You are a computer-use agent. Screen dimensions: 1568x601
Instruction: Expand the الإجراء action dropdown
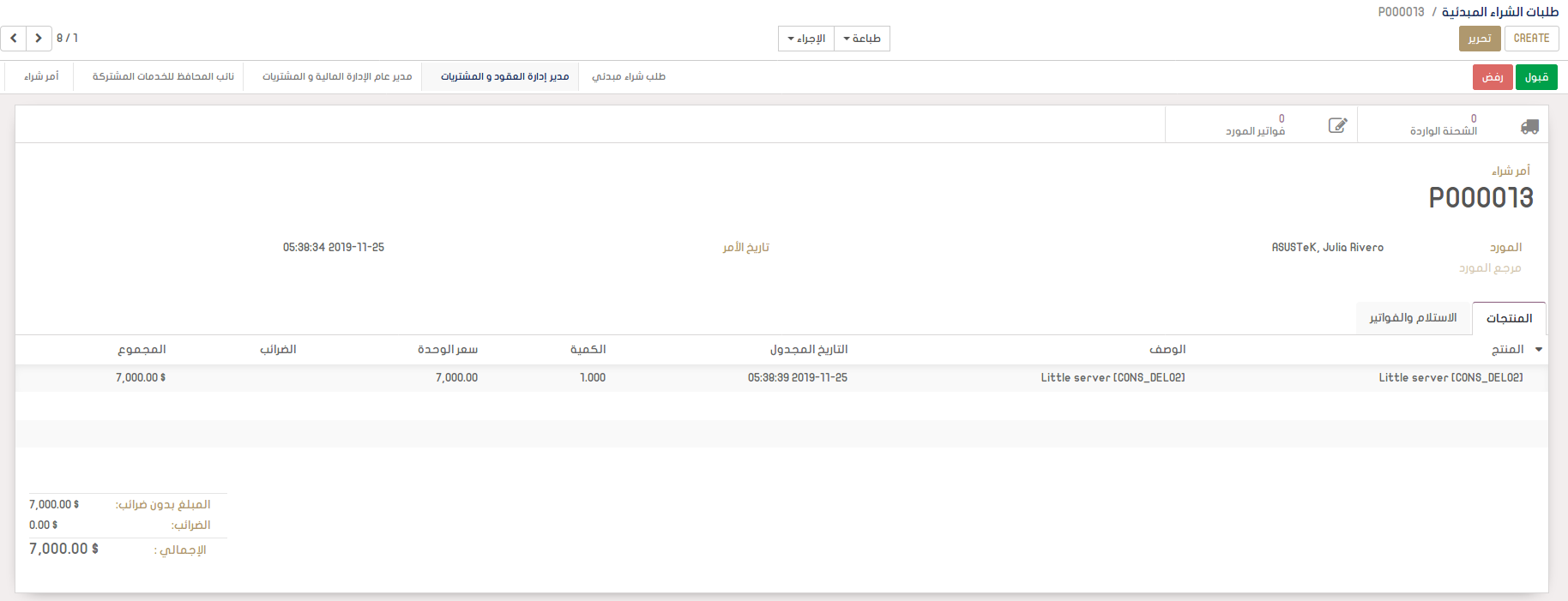805,39
